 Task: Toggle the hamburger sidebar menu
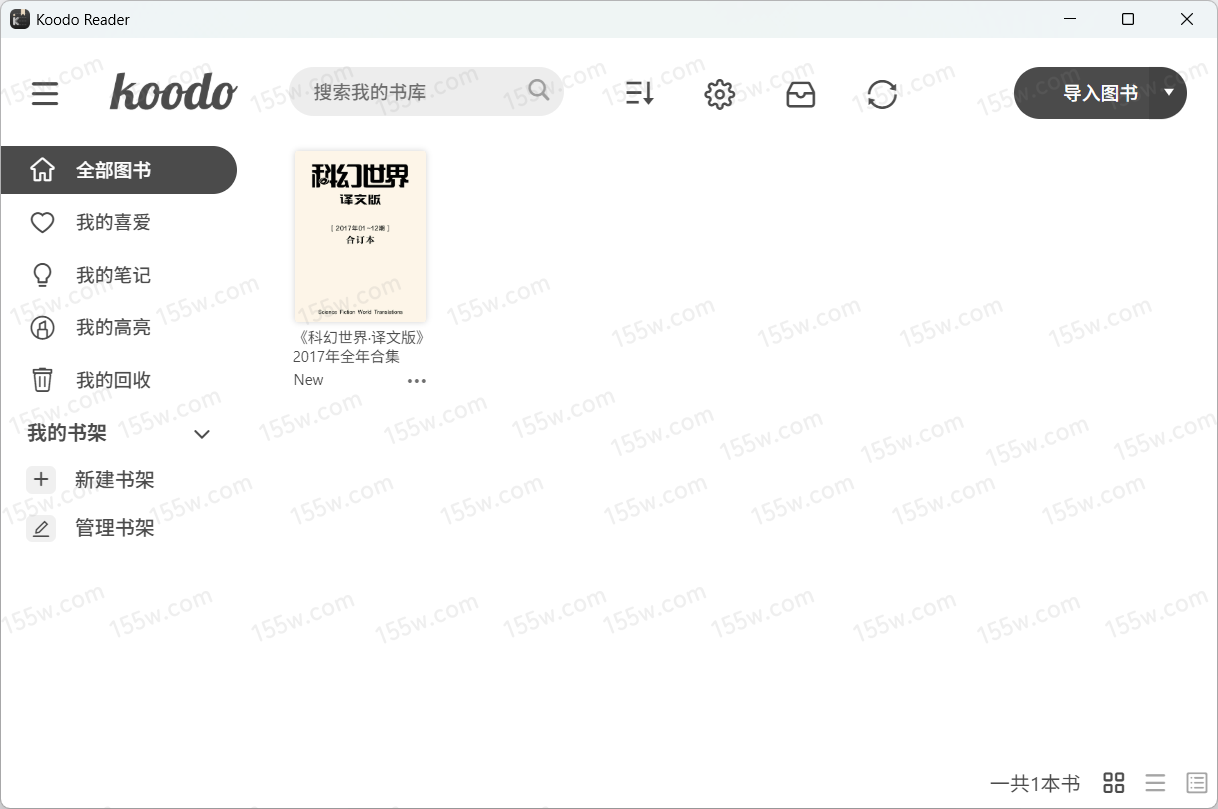coord(45,94)
